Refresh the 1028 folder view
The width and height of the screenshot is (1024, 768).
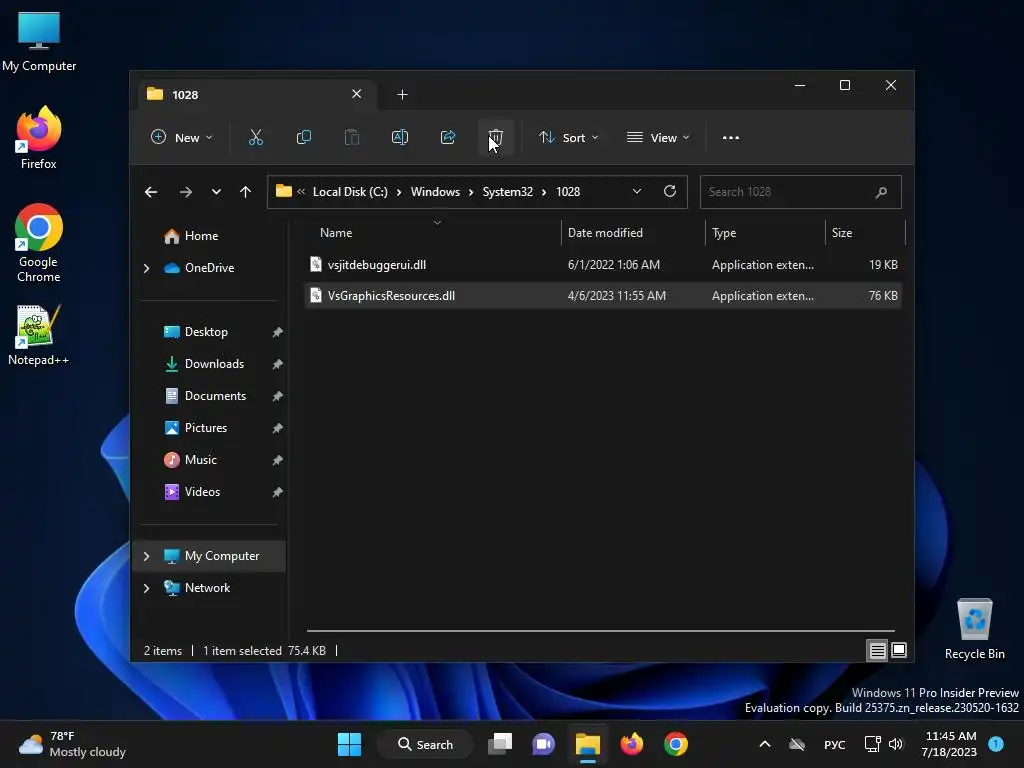pyautogui.click(x=669, y=191)
